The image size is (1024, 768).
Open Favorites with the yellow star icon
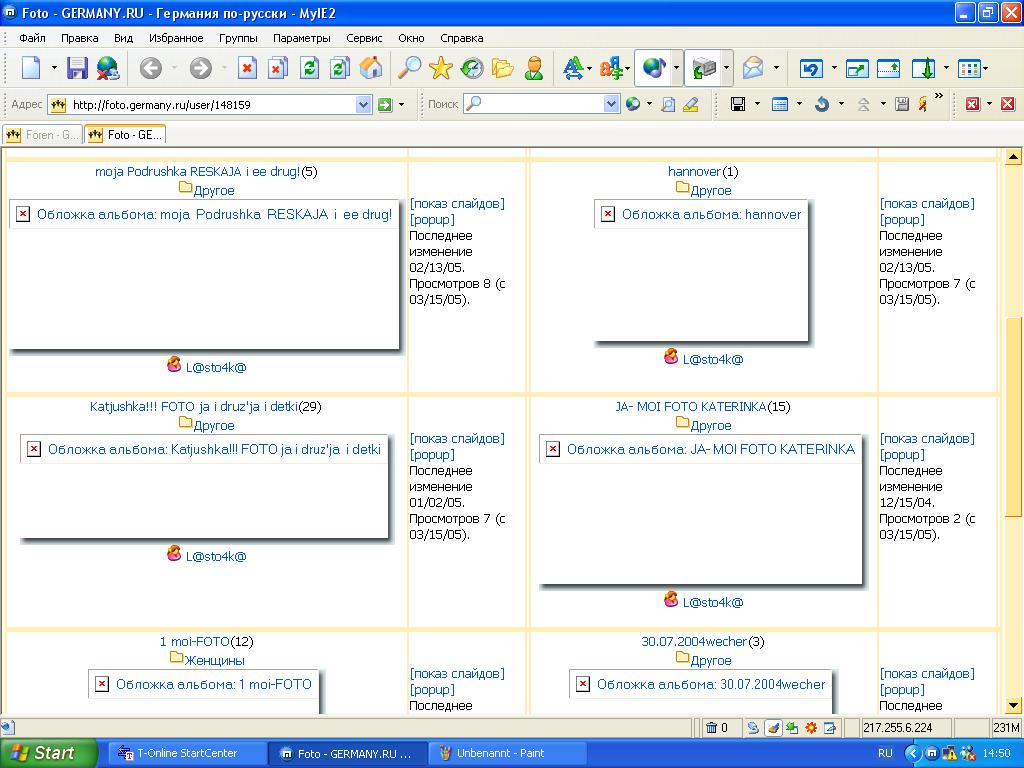pos(440,68)
